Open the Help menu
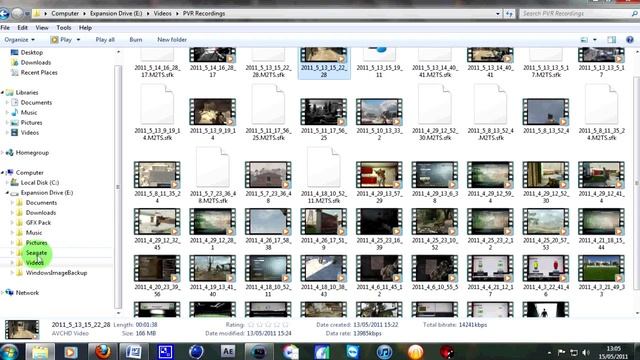The height and width of the screenshot is (360, 640). [x=85, y=28]
